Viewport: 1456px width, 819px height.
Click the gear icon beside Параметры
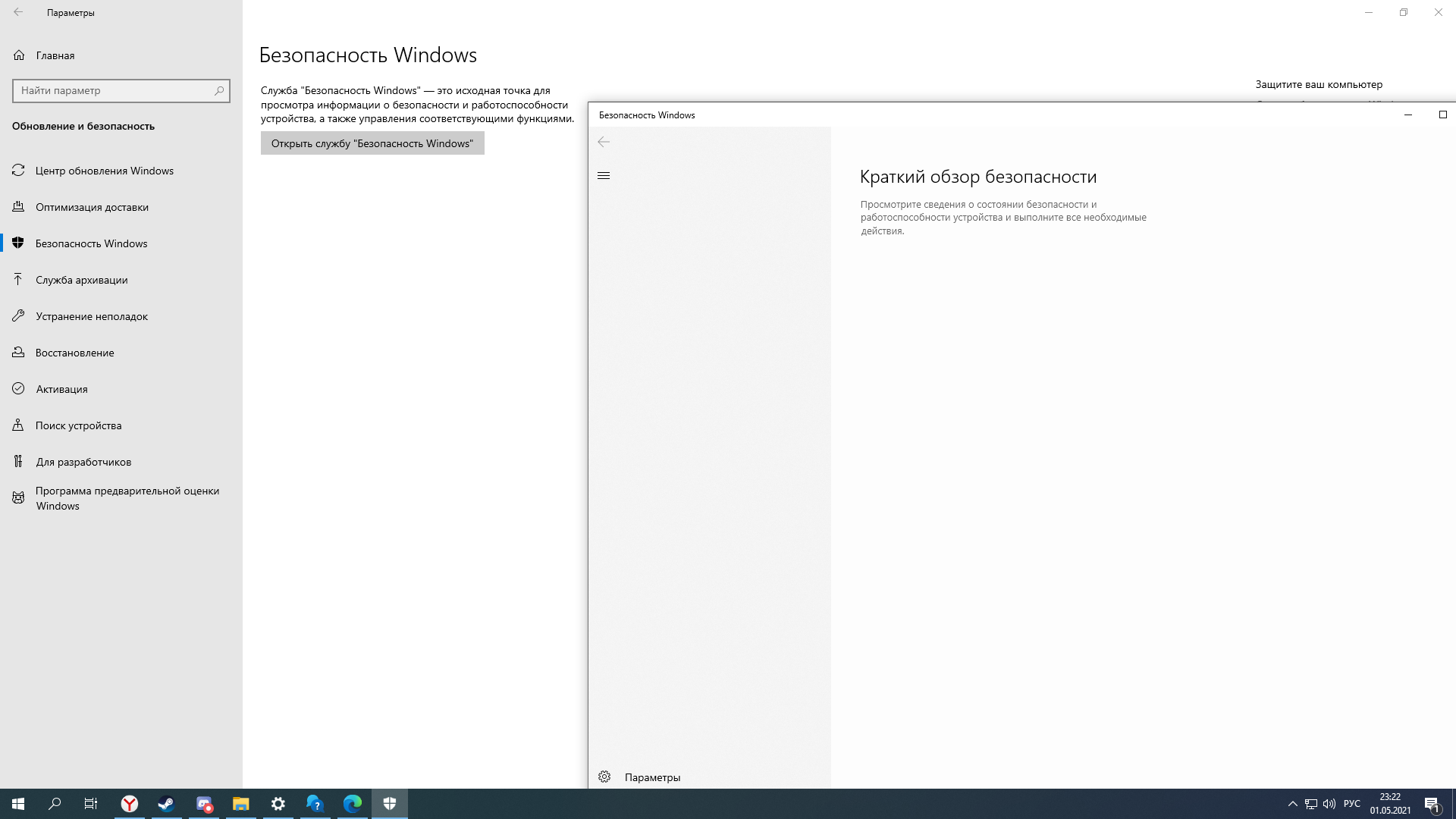click(604, 777)
